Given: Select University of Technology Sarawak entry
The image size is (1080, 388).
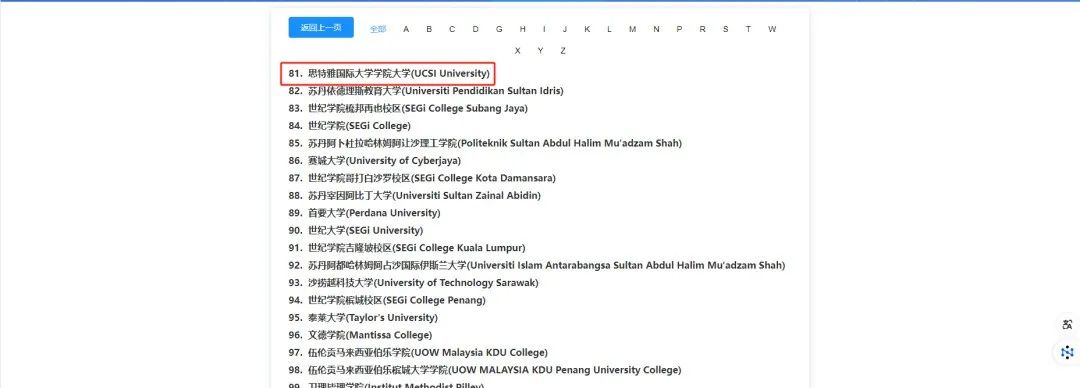Looking at the screenshot, I should click(x=413, y=283).
